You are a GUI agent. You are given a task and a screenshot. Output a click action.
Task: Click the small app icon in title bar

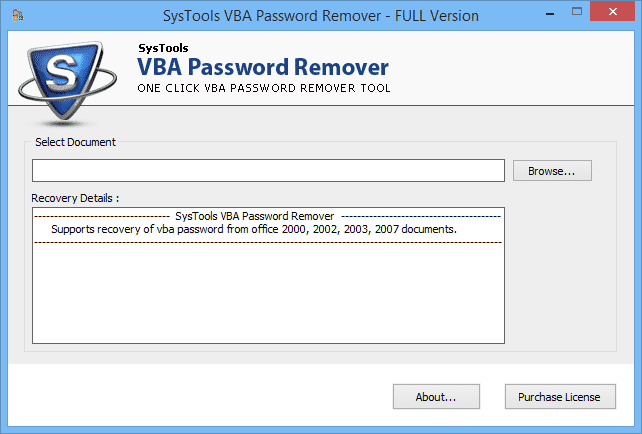[16, 16]
